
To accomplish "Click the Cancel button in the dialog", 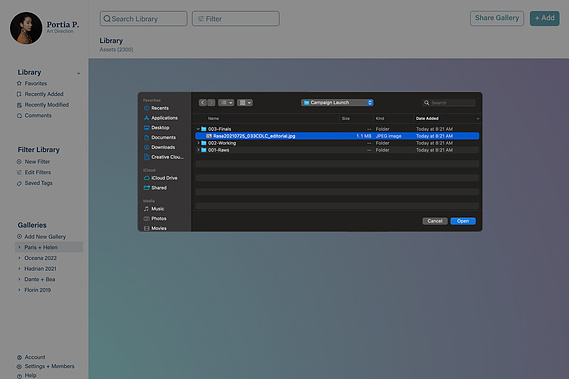I will 435,221.
